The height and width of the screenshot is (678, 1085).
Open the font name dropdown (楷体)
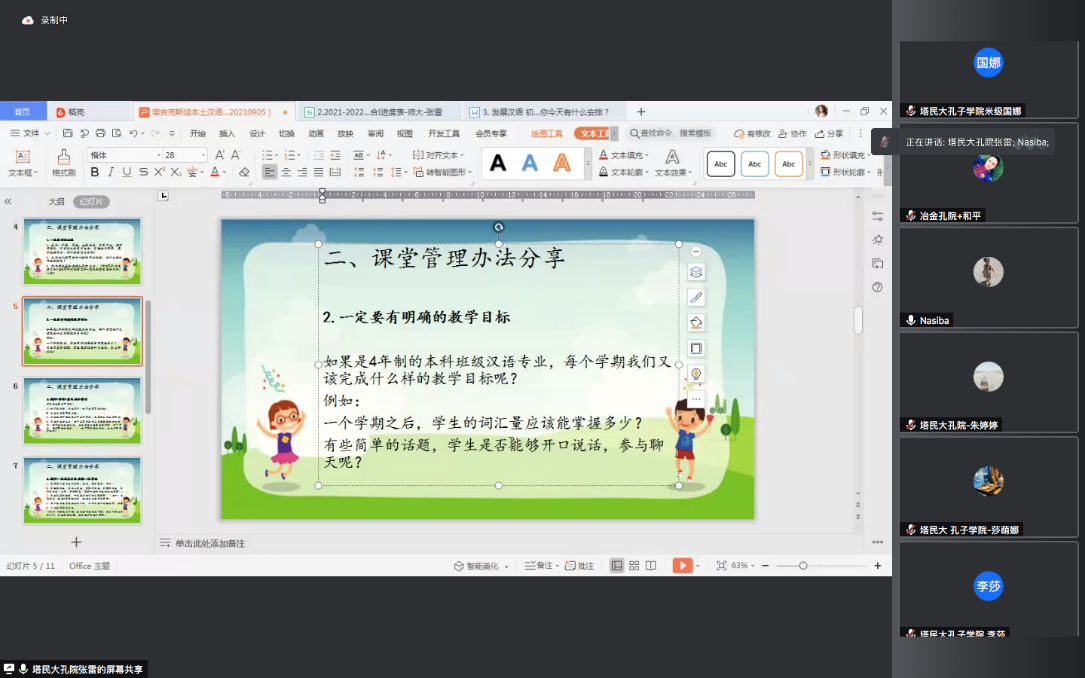(x=124, y=155)
